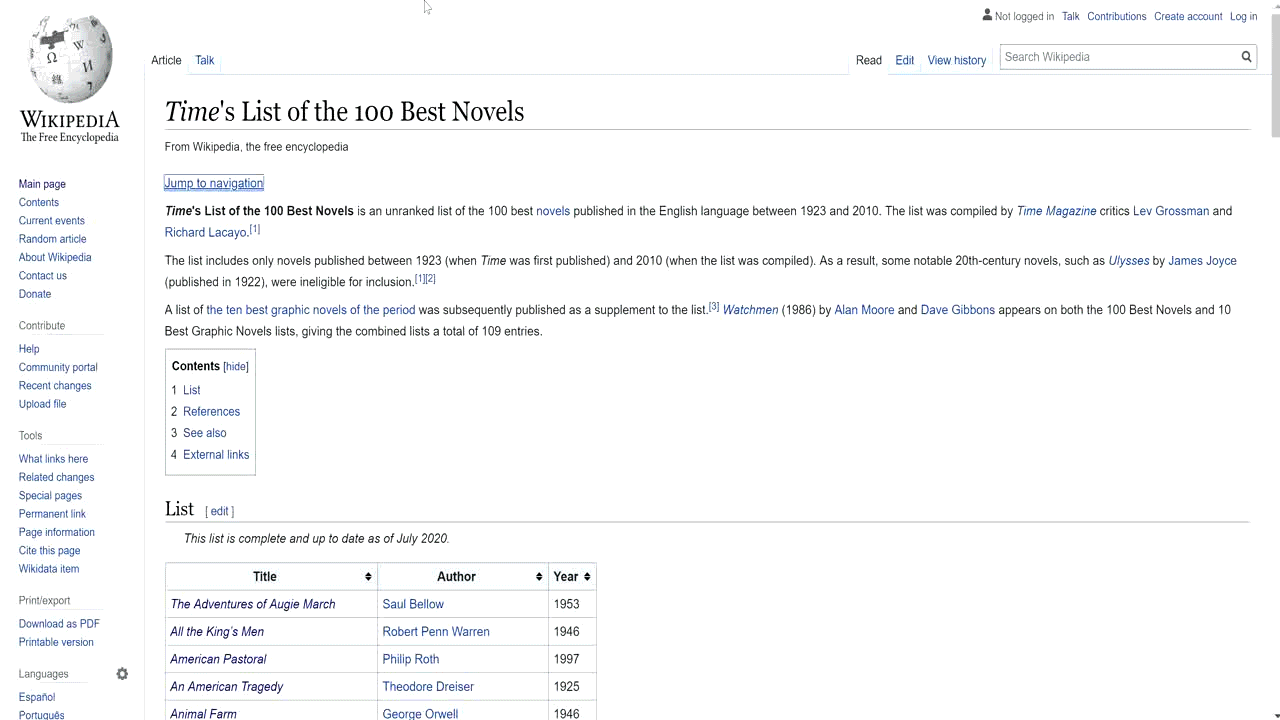The image size is (1280, 720).
Task: Switch to the Talk tab
Action: pyautogui.click(x=205, y=60)
